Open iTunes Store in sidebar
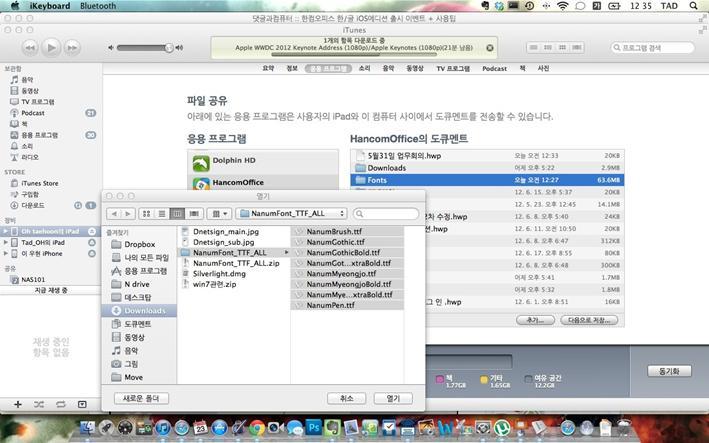709x443 pixels. [40, 183]
